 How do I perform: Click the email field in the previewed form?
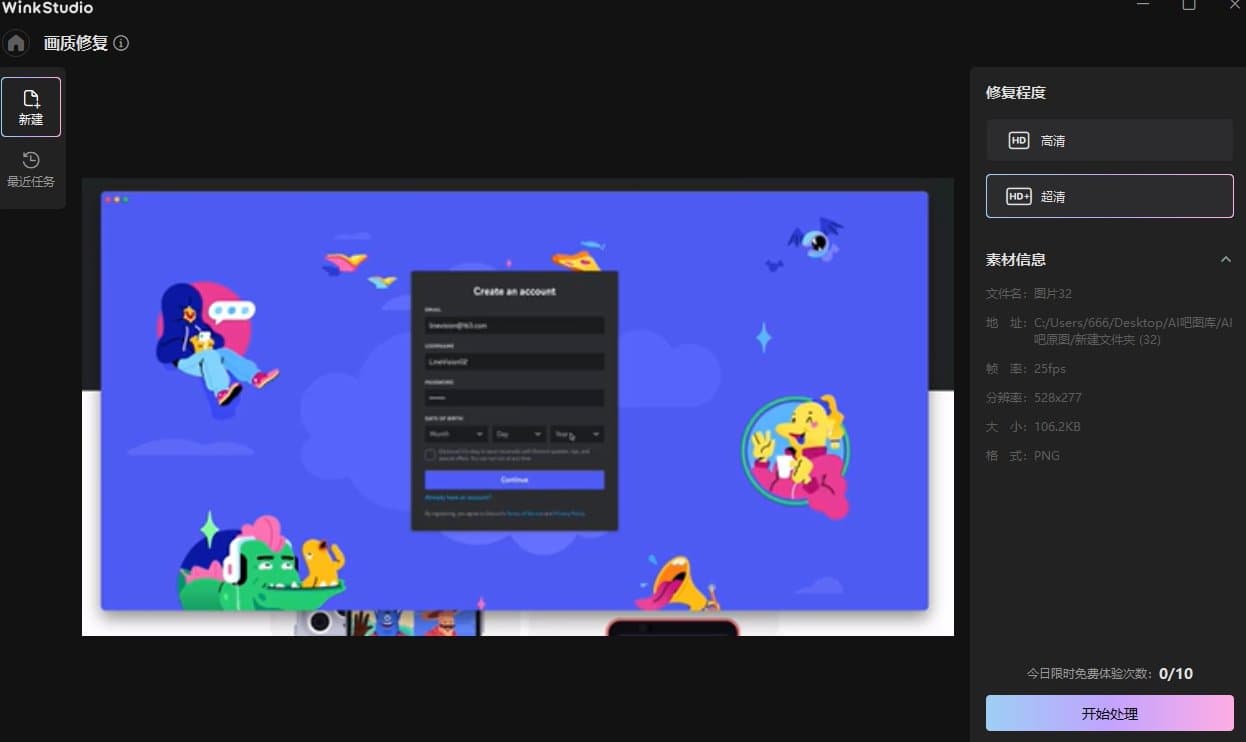[514, 326]
